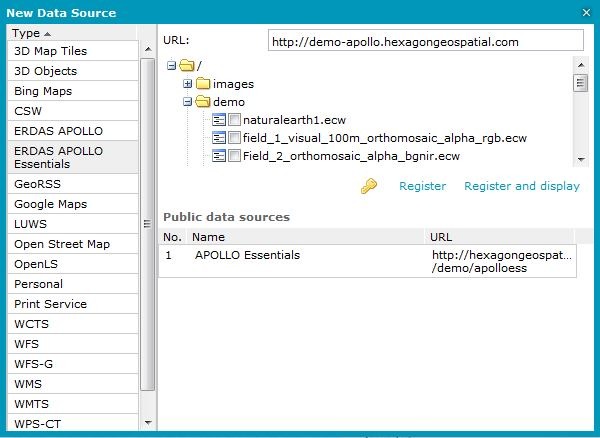The width and height of the screenshot is (600, 438).
Task: Choose LUWS in the type list
Action: pos(73,224)
